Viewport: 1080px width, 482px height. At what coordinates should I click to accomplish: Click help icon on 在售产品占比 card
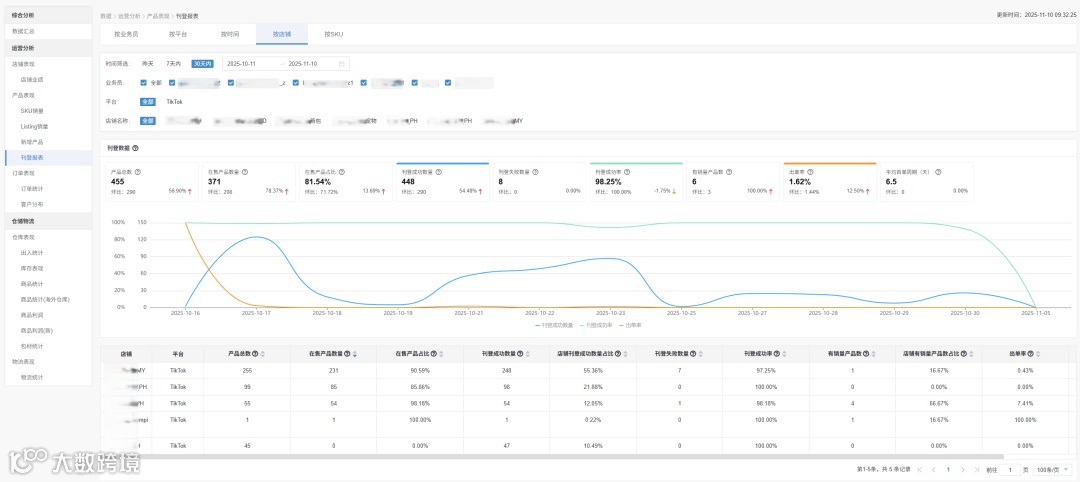click(341, 172)
